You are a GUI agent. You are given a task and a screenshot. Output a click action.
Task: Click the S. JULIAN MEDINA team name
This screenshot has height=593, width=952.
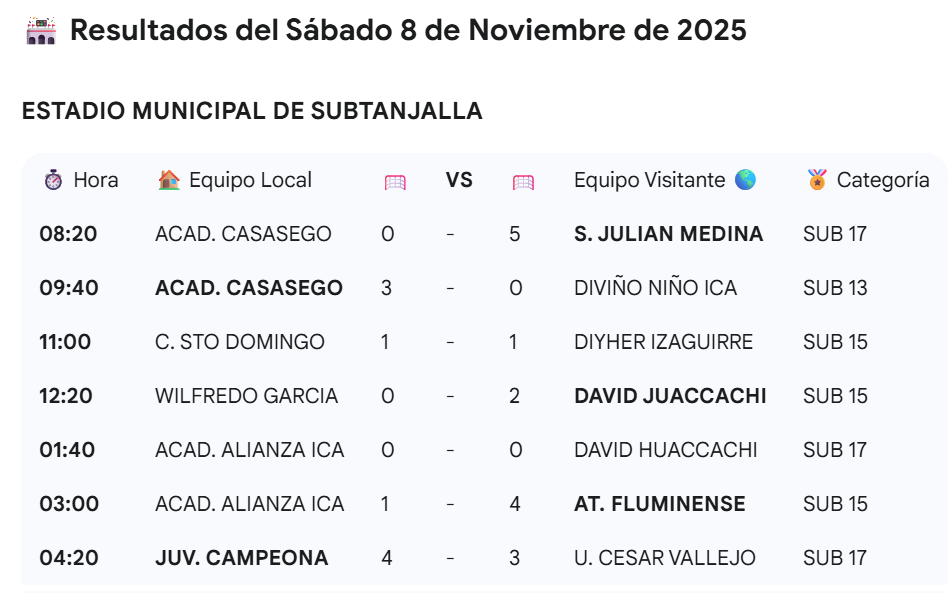(668, 234)
